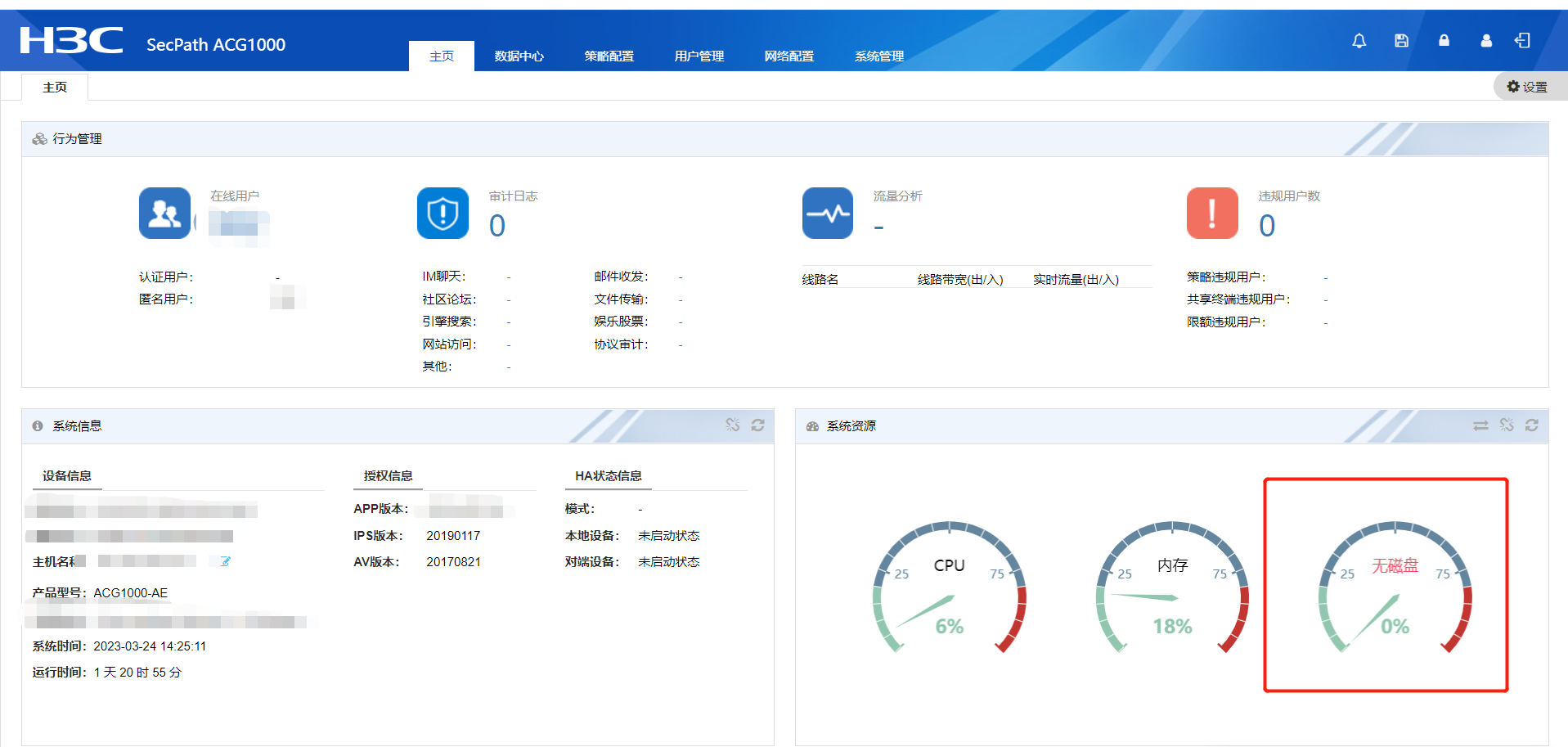This screenshot has height=747, width=1568.
Task: Click the 在线用户 people icon
Action: pyautogui.click(x=164, y=214)
